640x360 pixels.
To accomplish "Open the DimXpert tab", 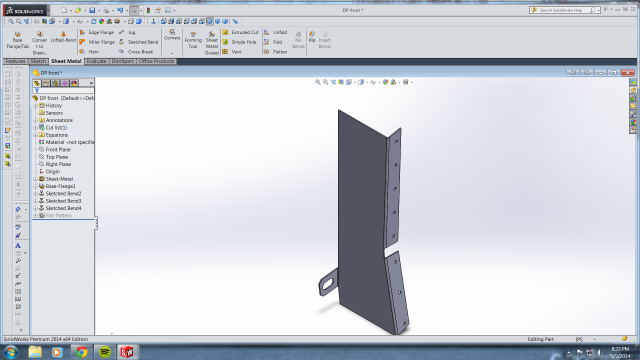I will tap(122, 61).
